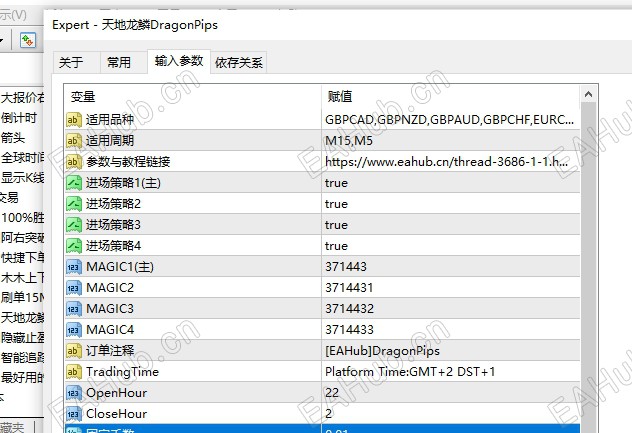Viewport: 632px width, 433px height.
Task: Select the Platform Time:GMT+2 DST+1 value
Action: pos(451,371)
